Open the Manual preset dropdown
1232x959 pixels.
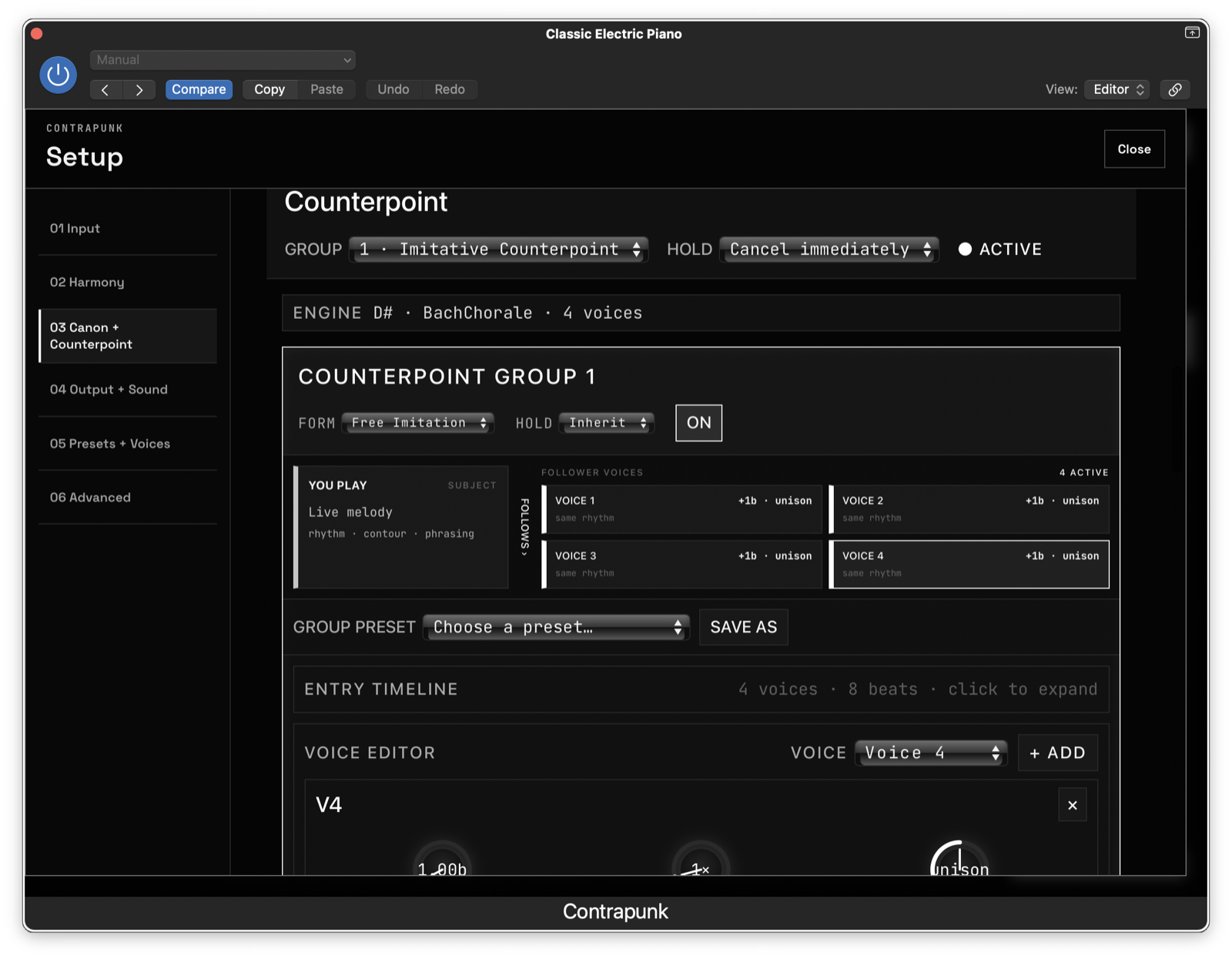coord(223,59)
